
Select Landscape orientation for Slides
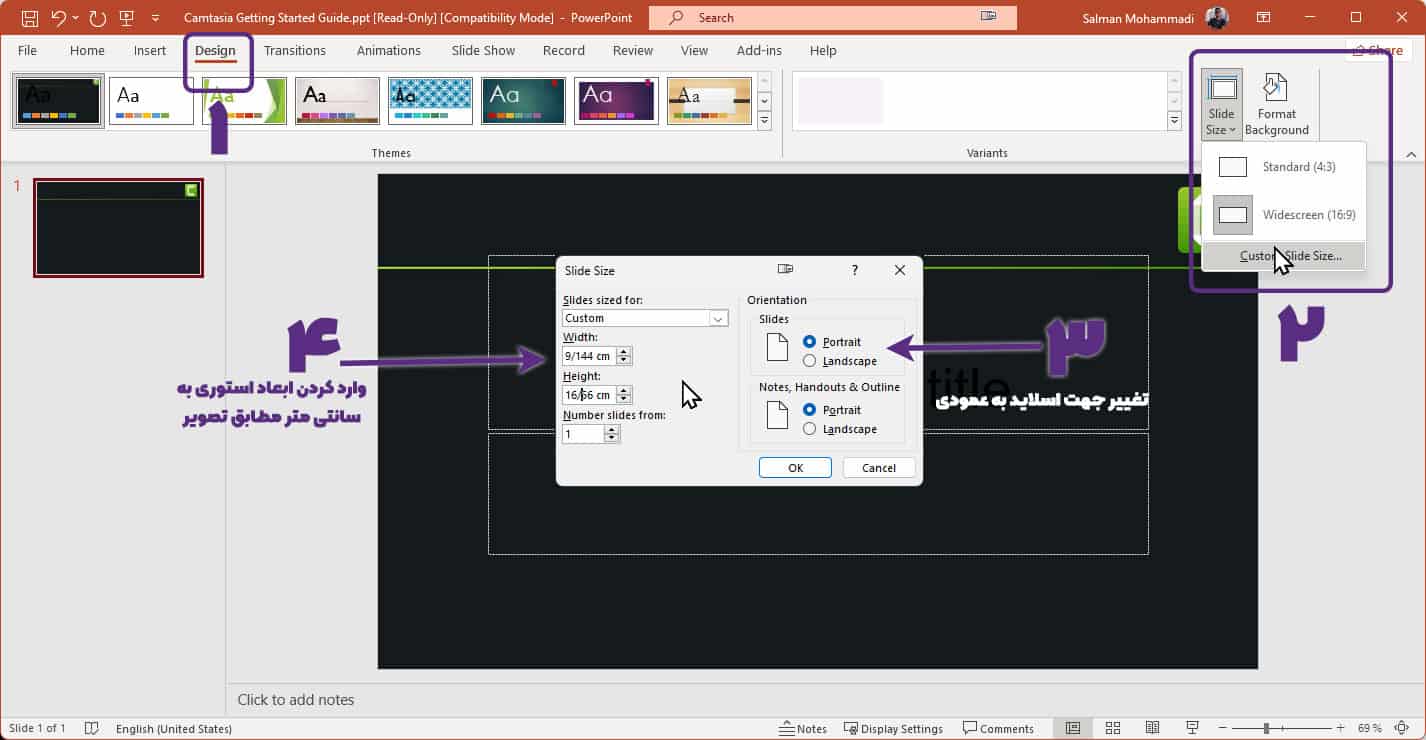coord(810,361)
